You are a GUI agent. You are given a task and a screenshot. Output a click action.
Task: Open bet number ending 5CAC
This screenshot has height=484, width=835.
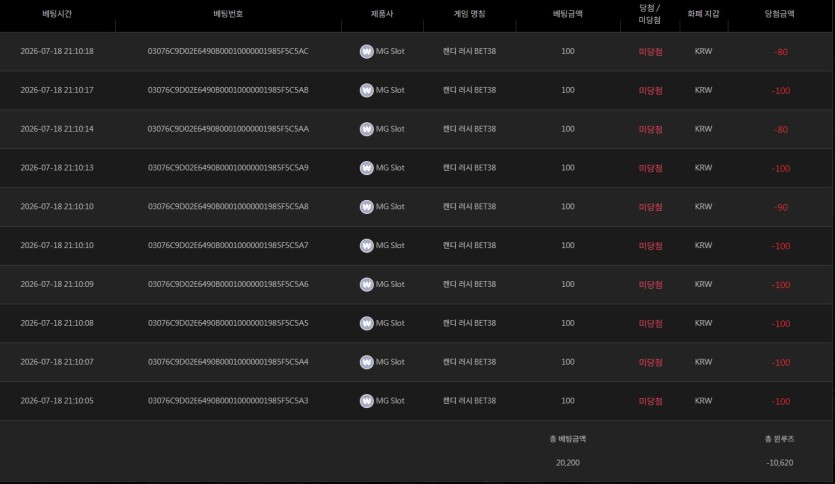228,51
